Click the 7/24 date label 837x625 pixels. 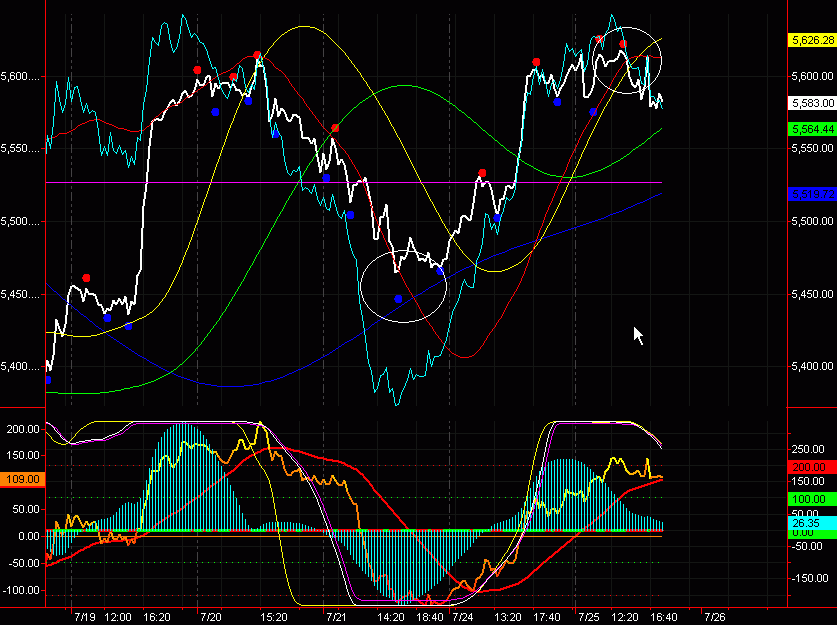(x=462, y=617)
